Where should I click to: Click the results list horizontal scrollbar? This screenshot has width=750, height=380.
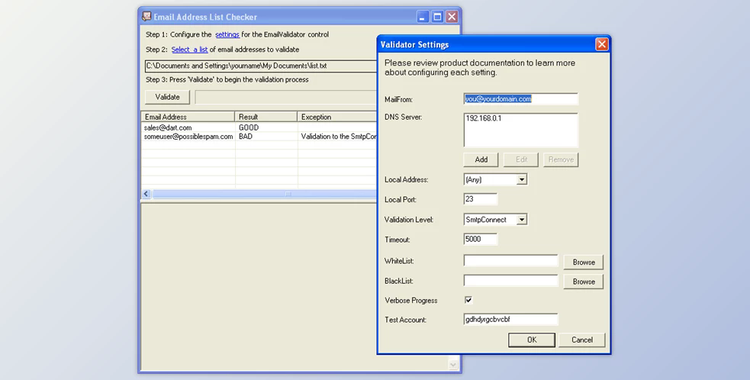point(265,194)
